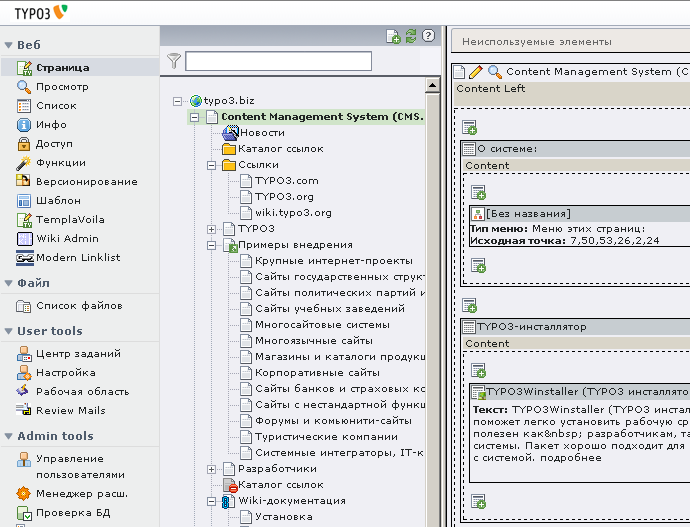Image resolution: width=690 pixels, height=527 pixels.
Task: Expand the TYPO3 page node
Action: [x=211, y=229]
